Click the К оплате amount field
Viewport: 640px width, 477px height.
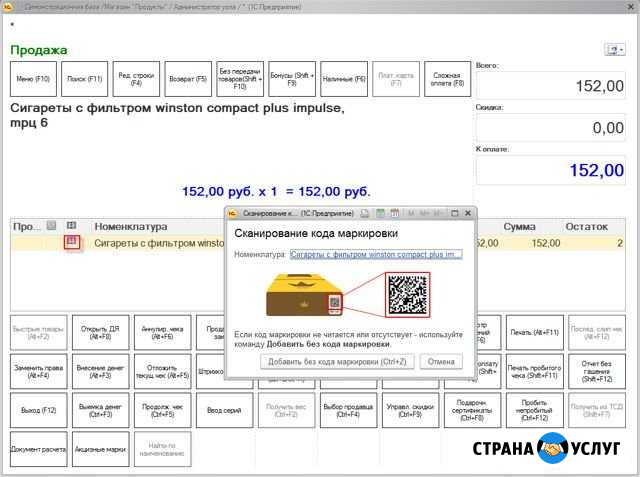[x=551, y=170]
